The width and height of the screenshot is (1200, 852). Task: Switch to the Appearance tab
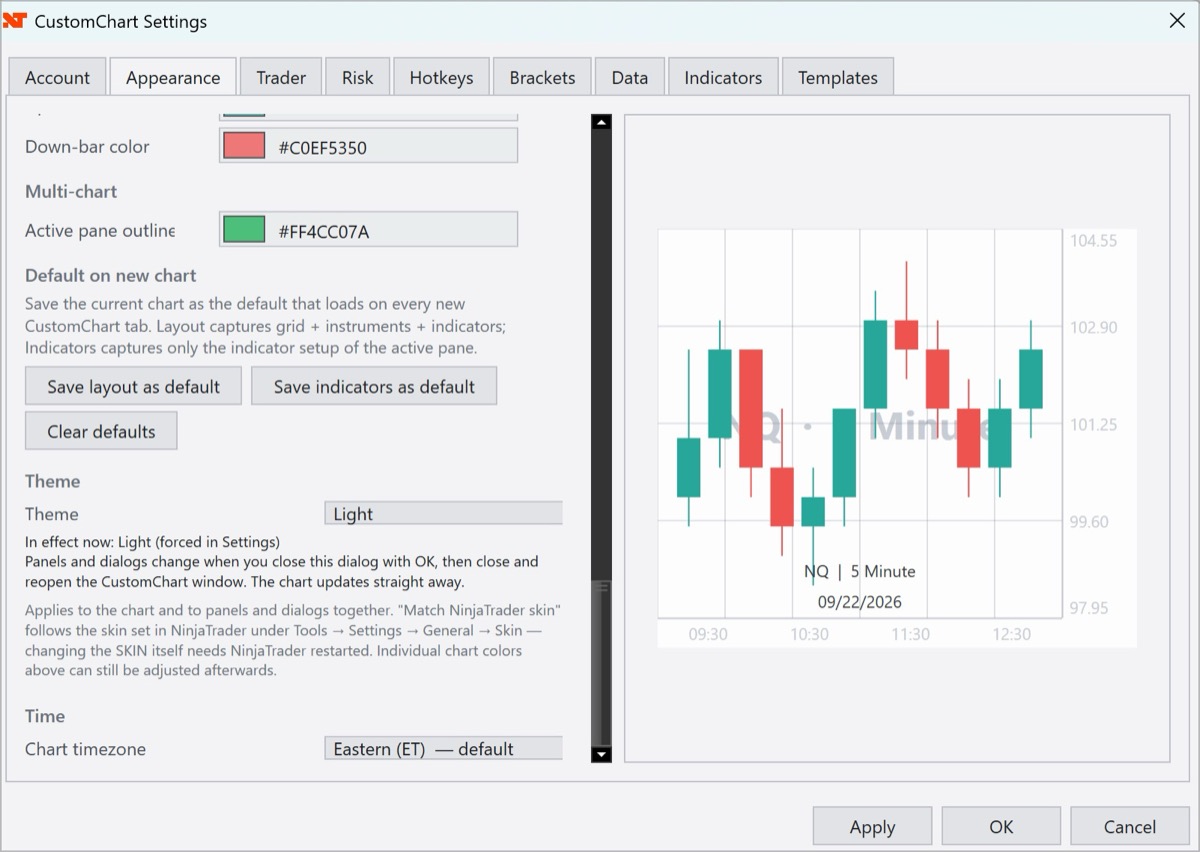pyautogui.click(x=173, y=78)
